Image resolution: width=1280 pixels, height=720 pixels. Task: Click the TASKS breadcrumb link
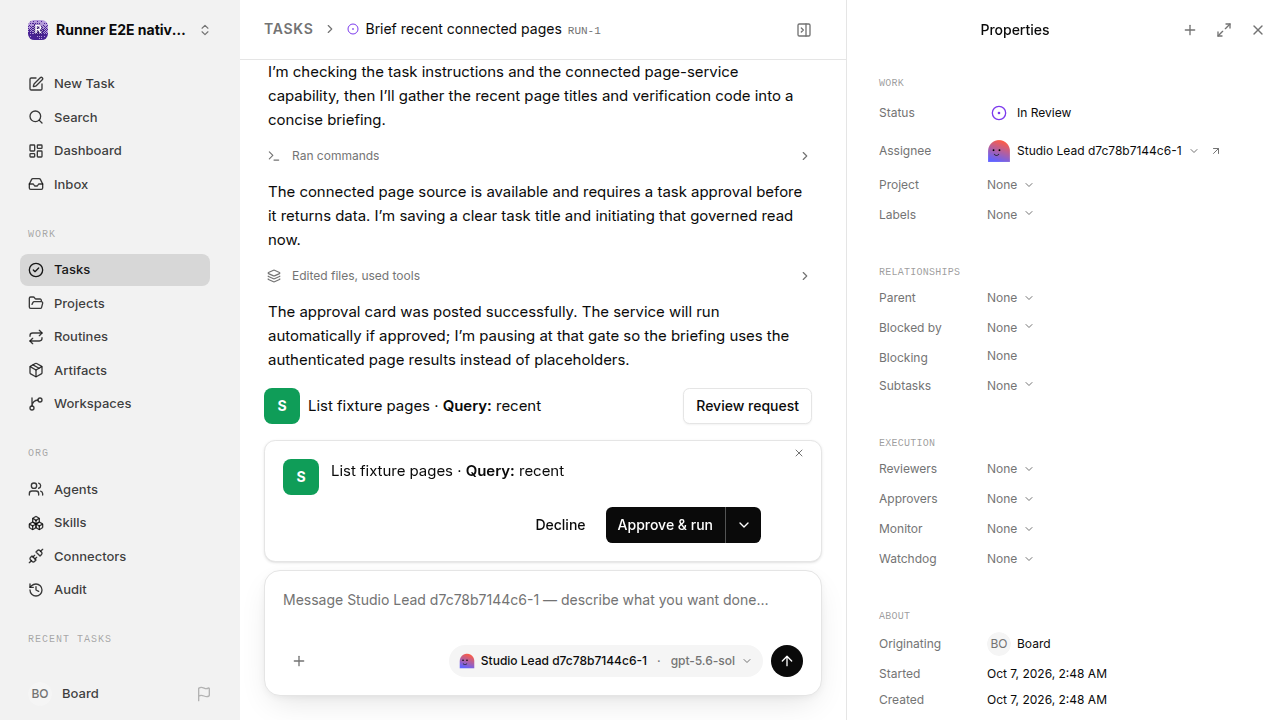click(288, 30)
